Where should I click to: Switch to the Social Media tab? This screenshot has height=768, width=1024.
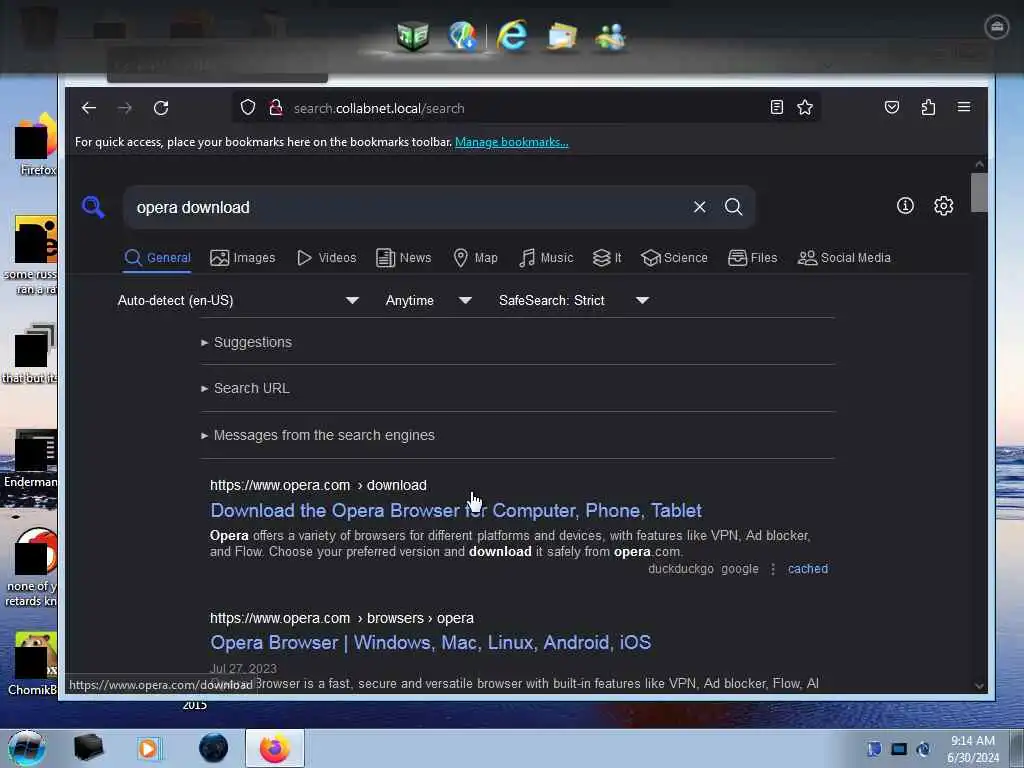(x=844, y=257)
